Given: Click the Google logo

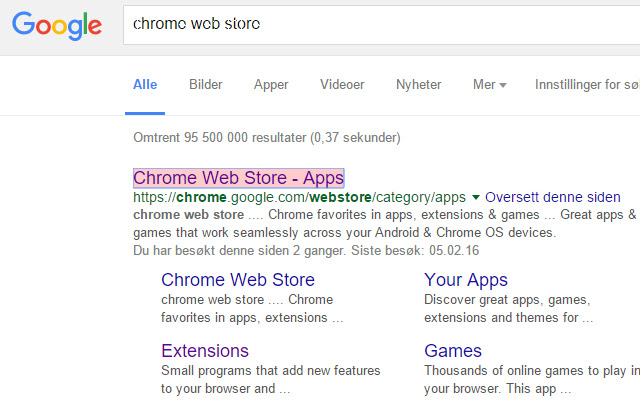Looking at the screenshot, I should click(57, 26).
